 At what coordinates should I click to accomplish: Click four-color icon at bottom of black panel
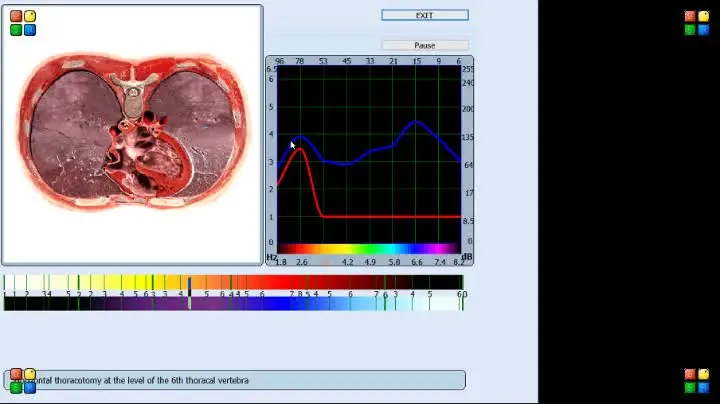[696, 380]
